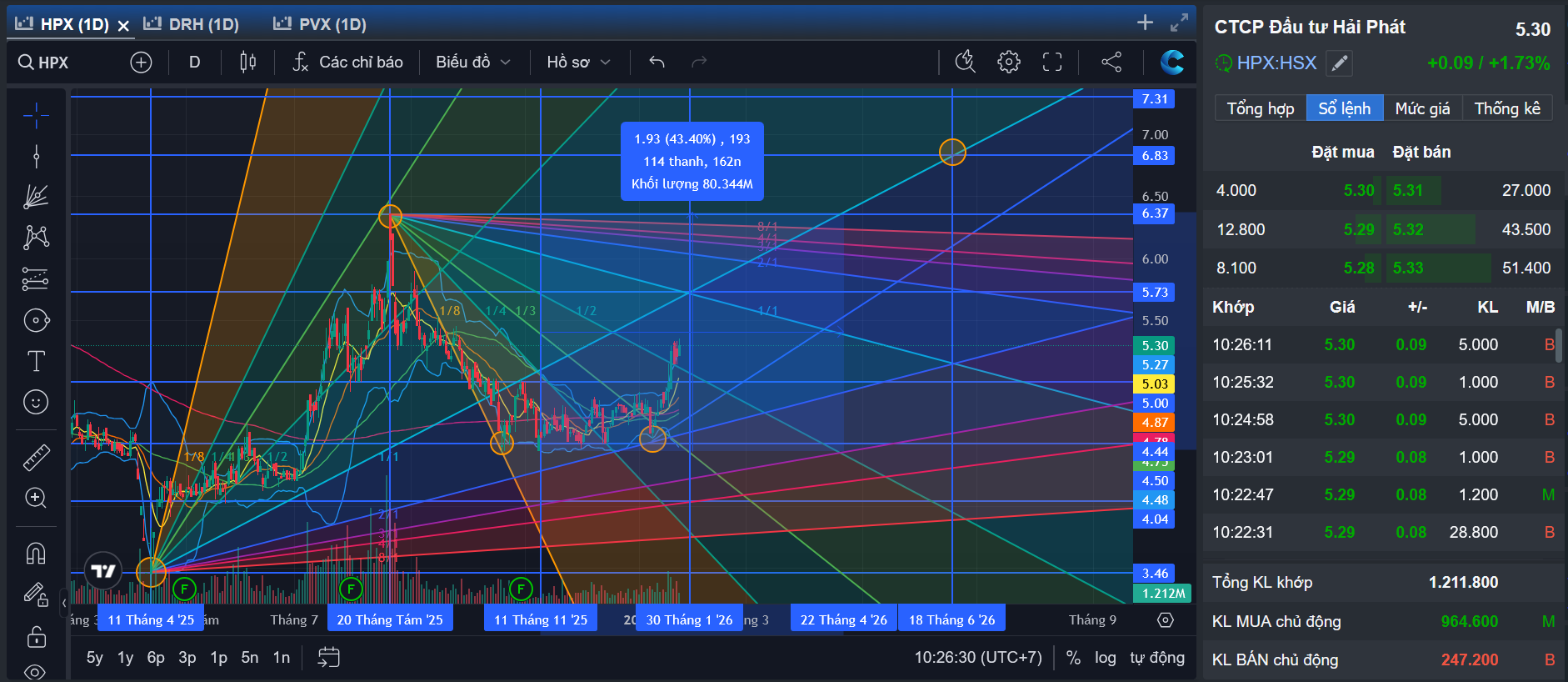
Task: Toggle stay in drawing mode pencil-lock
Action: coord(36,594)
